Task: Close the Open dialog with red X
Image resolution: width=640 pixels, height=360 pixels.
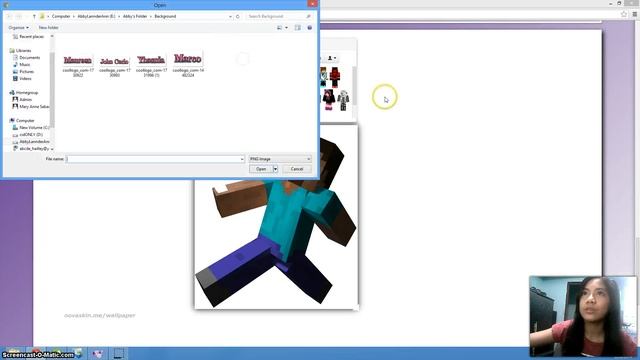Action: pyautogui.click(x=312, y=4)
